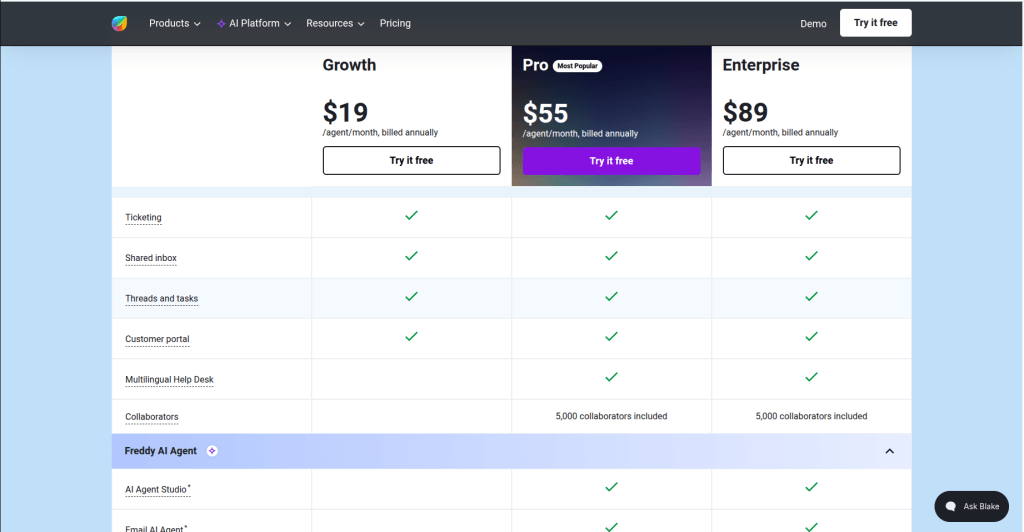
Task: Click Pro checkmark for Customer portal
Action: click(x=611, y=337)
